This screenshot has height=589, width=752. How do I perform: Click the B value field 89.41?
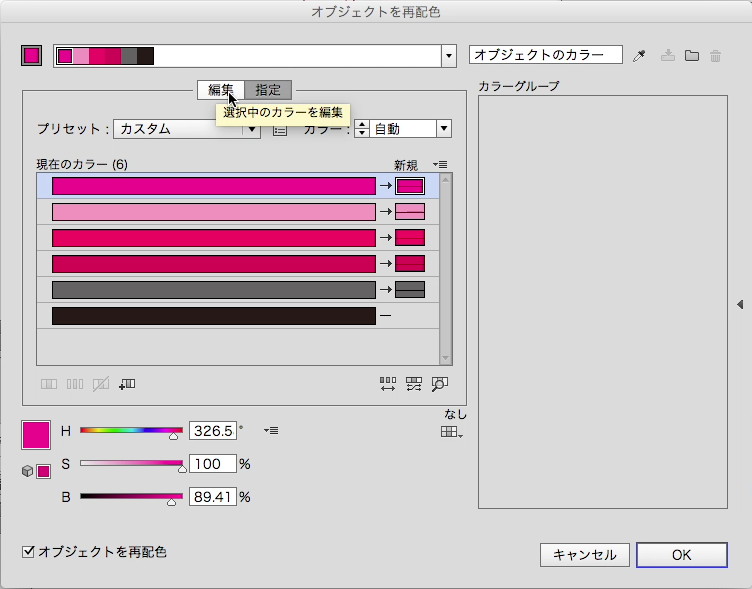coord(213,497)
